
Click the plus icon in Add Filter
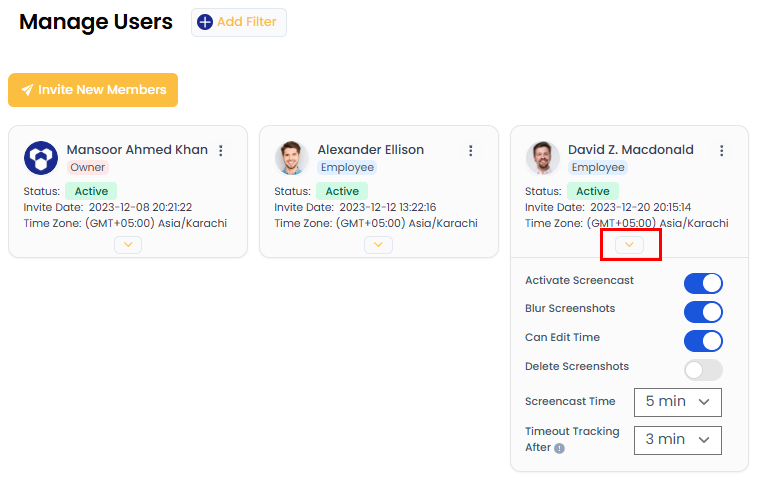click(205, 22)
